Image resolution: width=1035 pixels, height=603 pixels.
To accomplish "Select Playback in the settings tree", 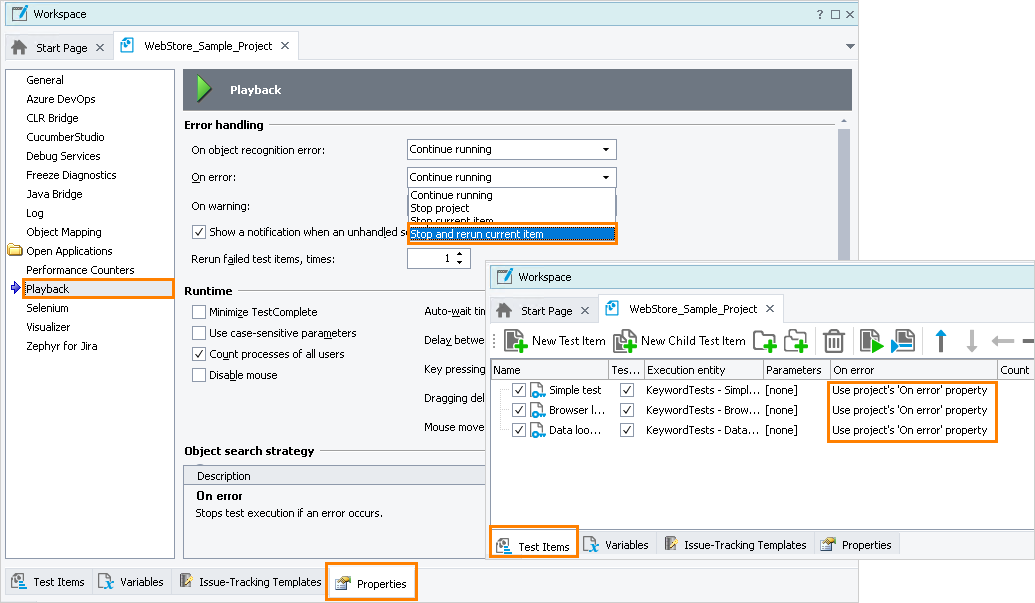I will [48, 289].
